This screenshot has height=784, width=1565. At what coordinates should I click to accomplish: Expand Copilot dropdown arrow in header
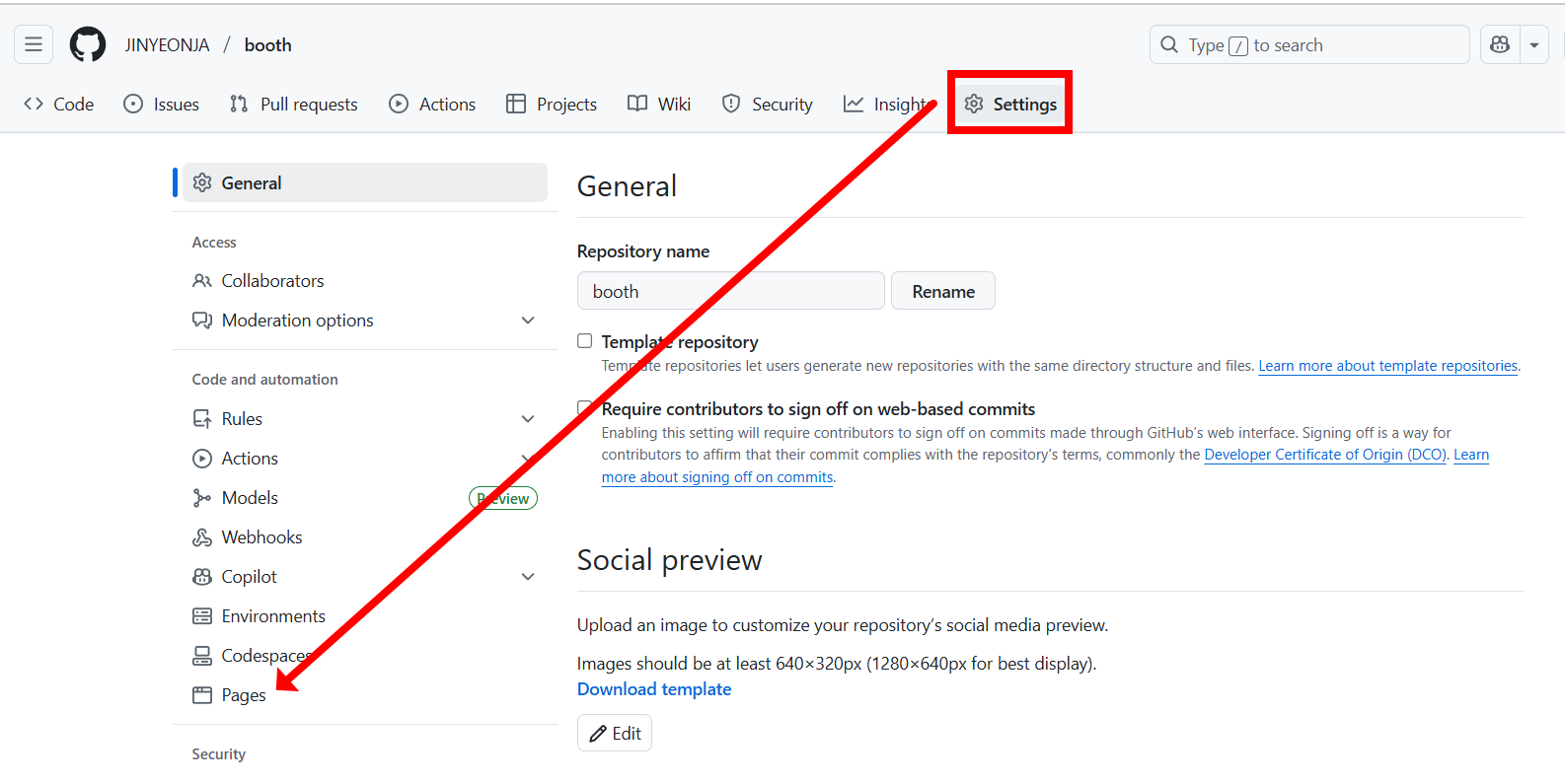pyautogui.click(x=1534, y=44)
